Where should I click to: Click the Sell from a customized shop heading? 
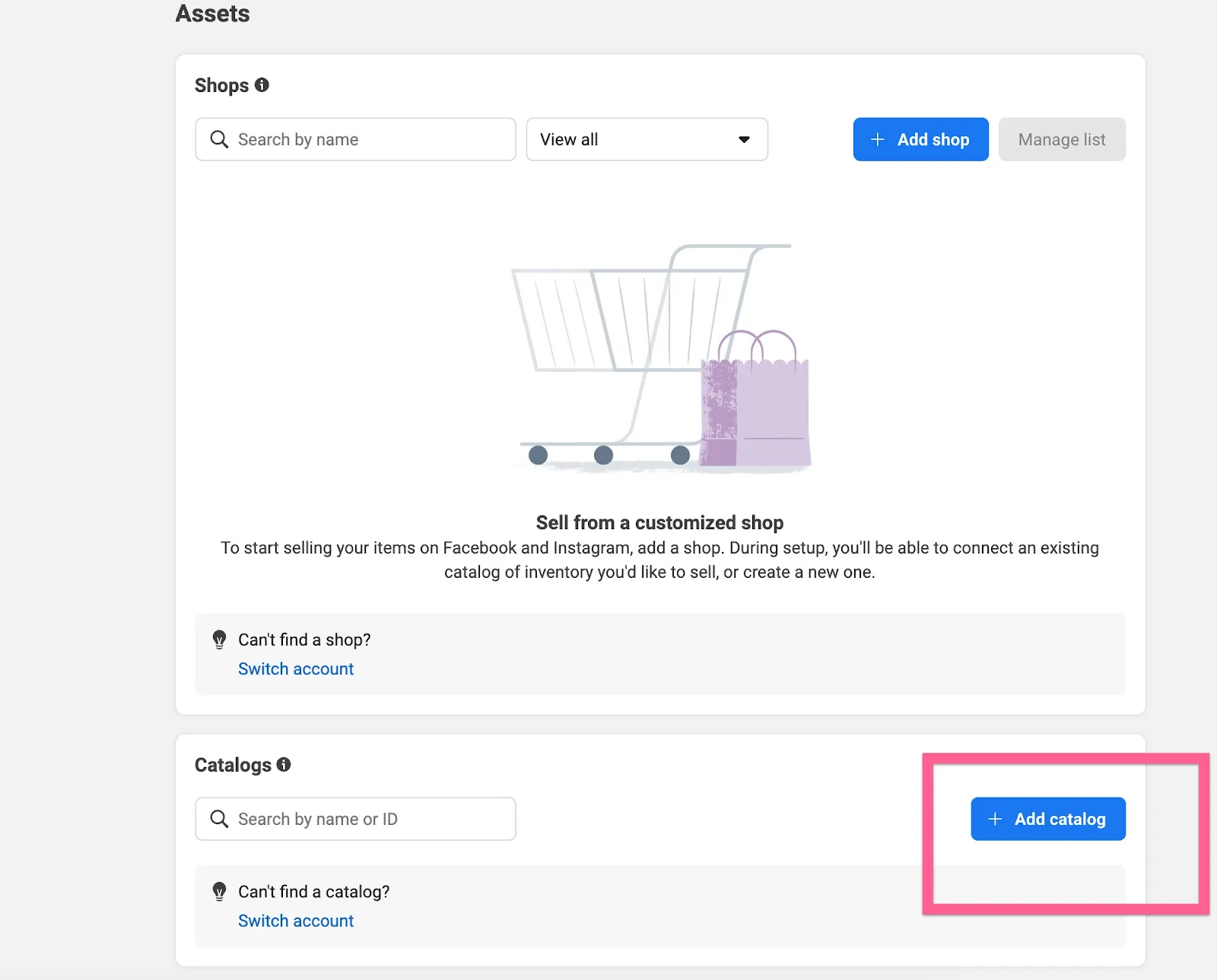click(x=659, y=523)
